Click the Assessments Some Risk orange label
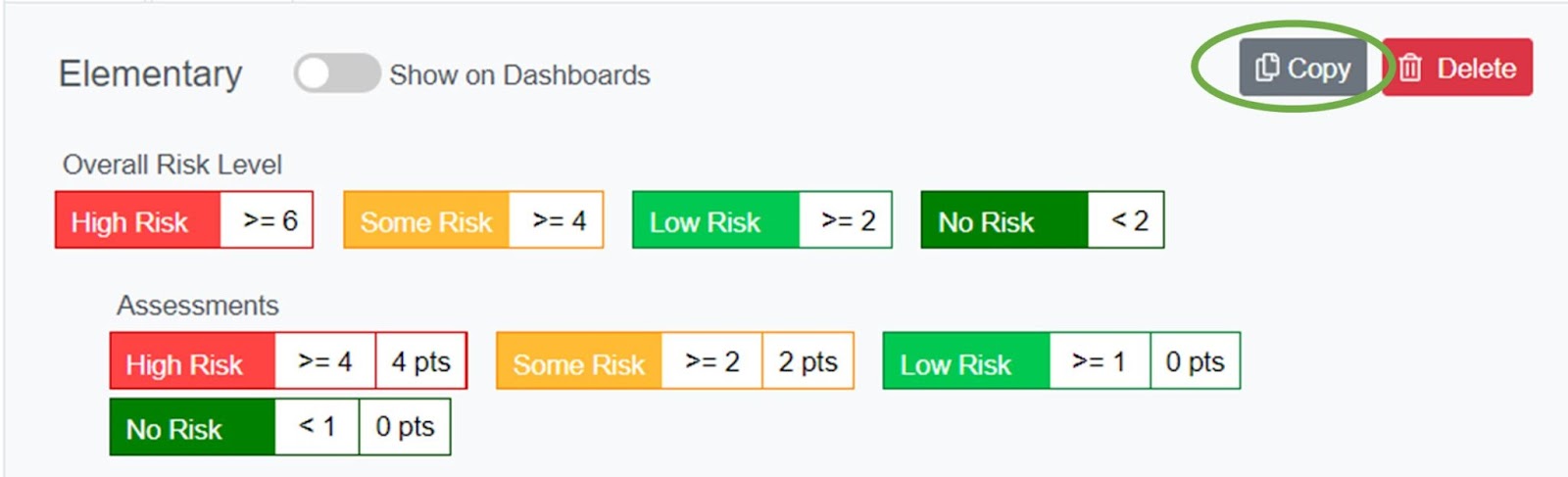The image size is (1568, 477). click(x=578, y=361)
